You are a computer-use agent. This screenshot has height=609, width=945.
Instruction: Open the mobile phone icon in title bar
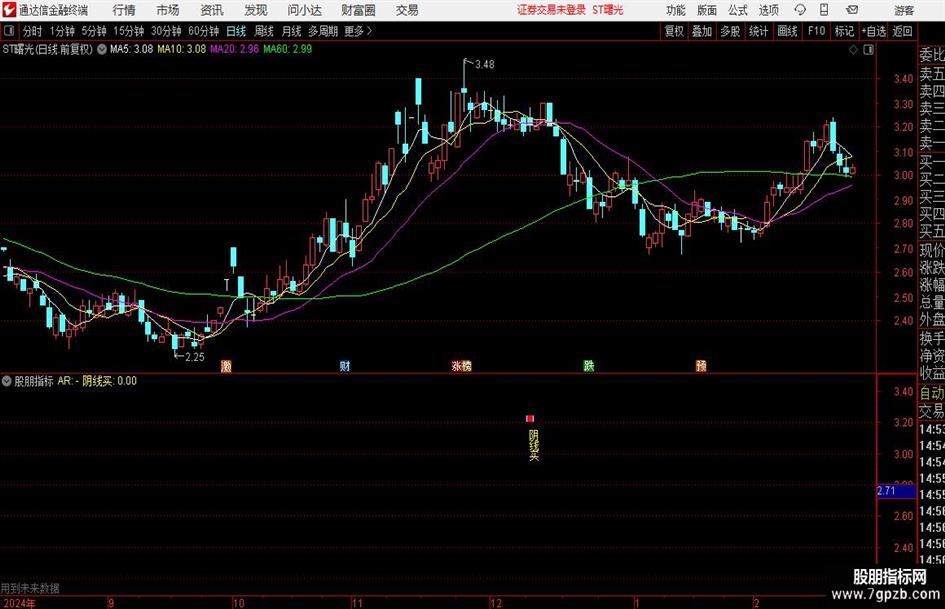point(824,10)
